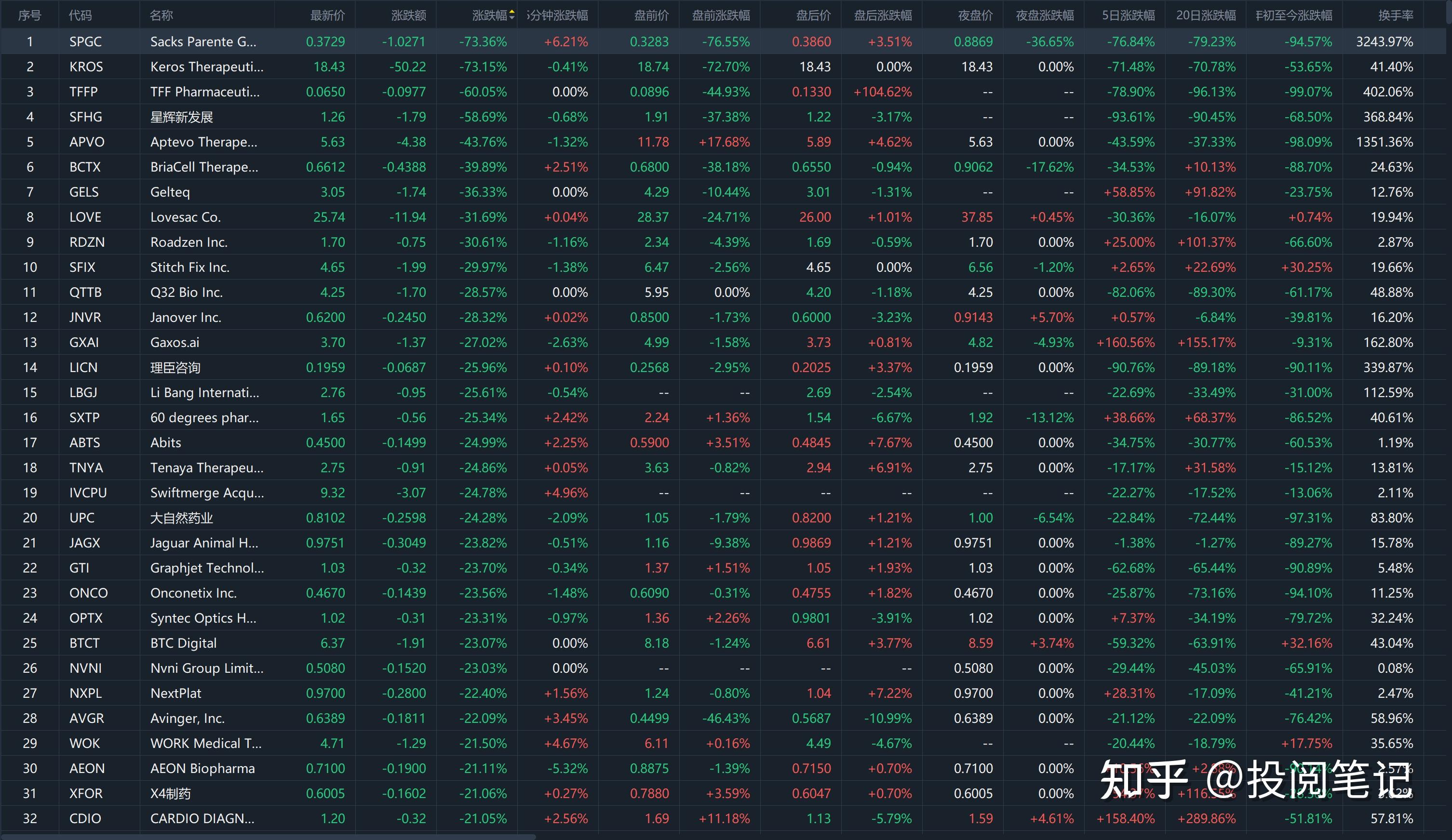Click APVO turnover rate 1351.36%
The height and width of the screenshot is (840, 1452).
click(x=1384, y=142)
